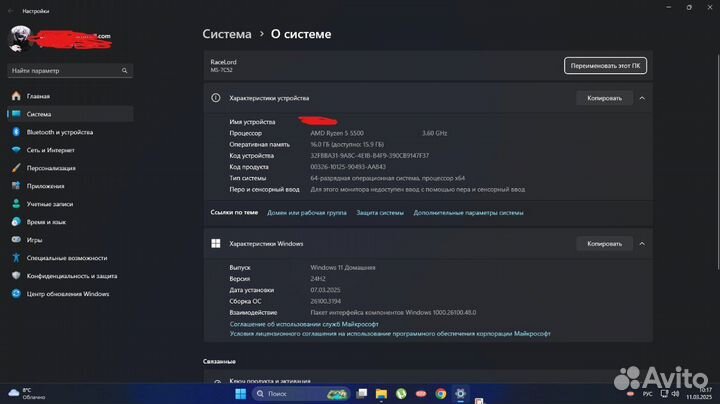This screenshot has width=720, height=404.
Task: Open Специальные возможности via its icon
Action: 16,258
